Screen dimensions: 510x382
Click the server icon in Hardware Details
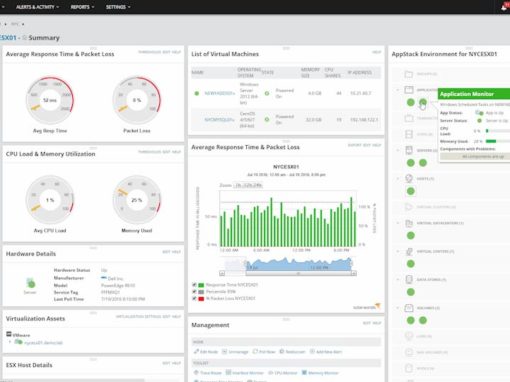tap(30, 283)
